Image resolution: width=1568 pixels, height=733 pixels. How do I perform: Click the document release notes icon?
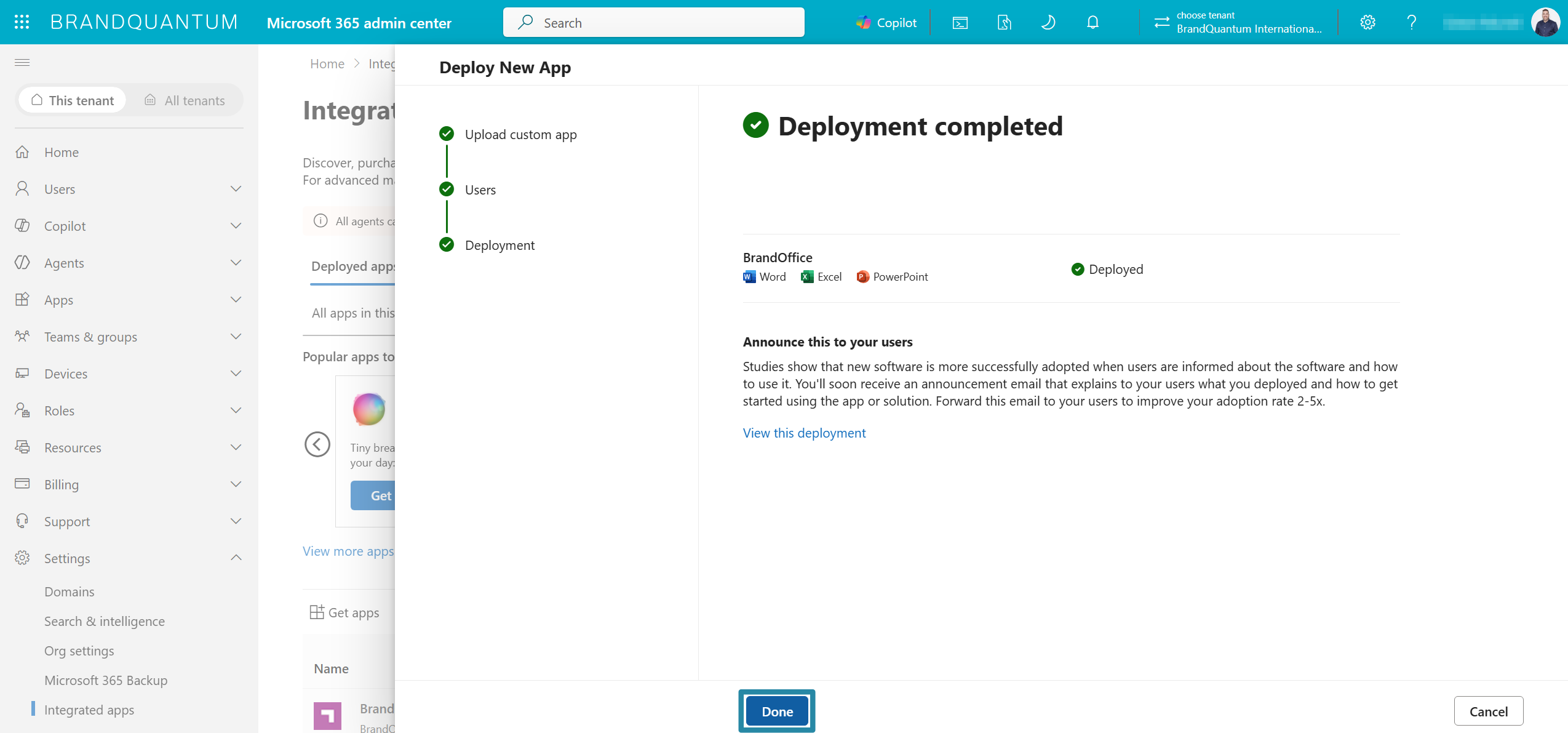pos(1004,23)
